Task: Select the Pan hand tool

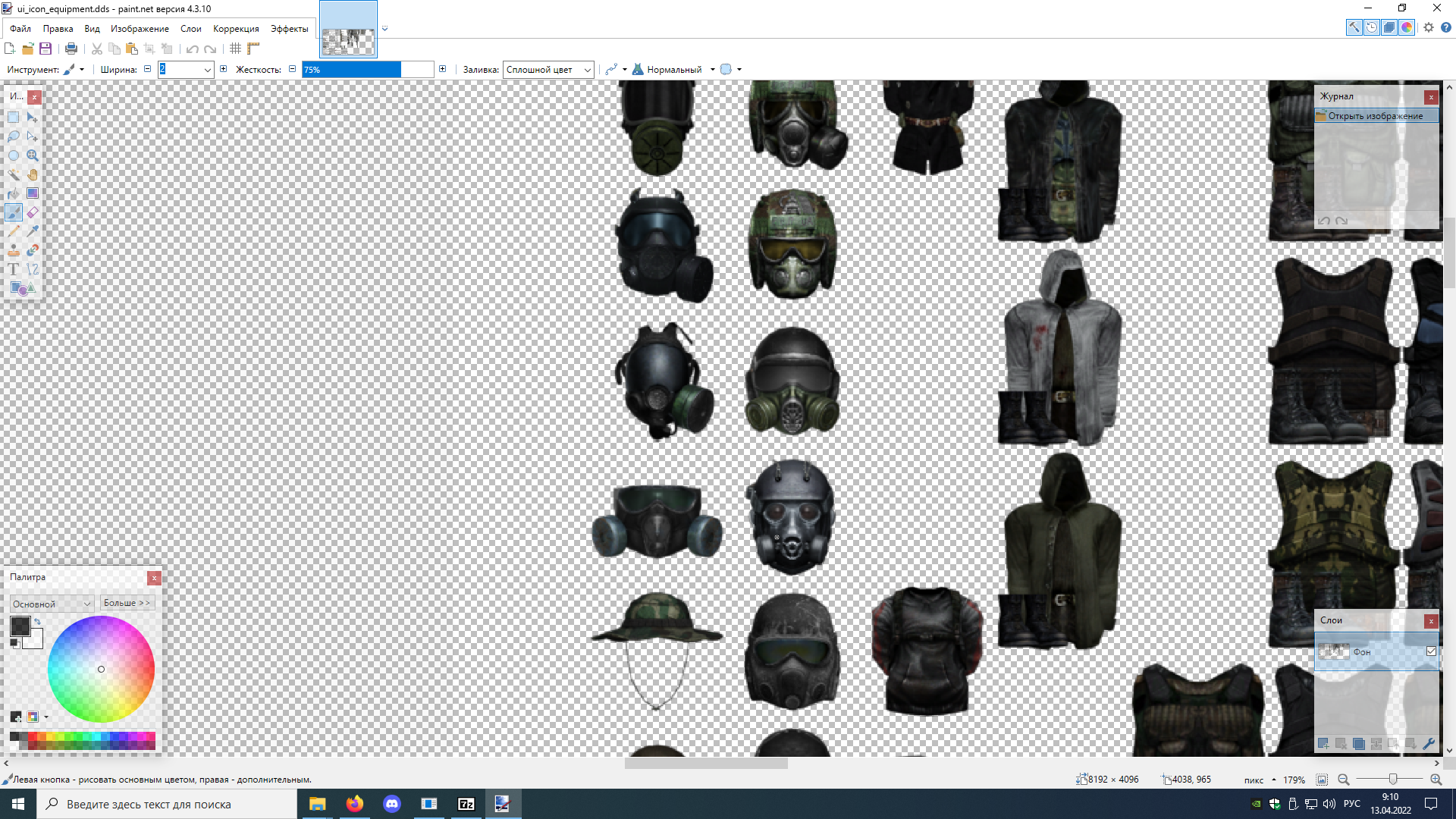Action: click(x=33, y=174)
